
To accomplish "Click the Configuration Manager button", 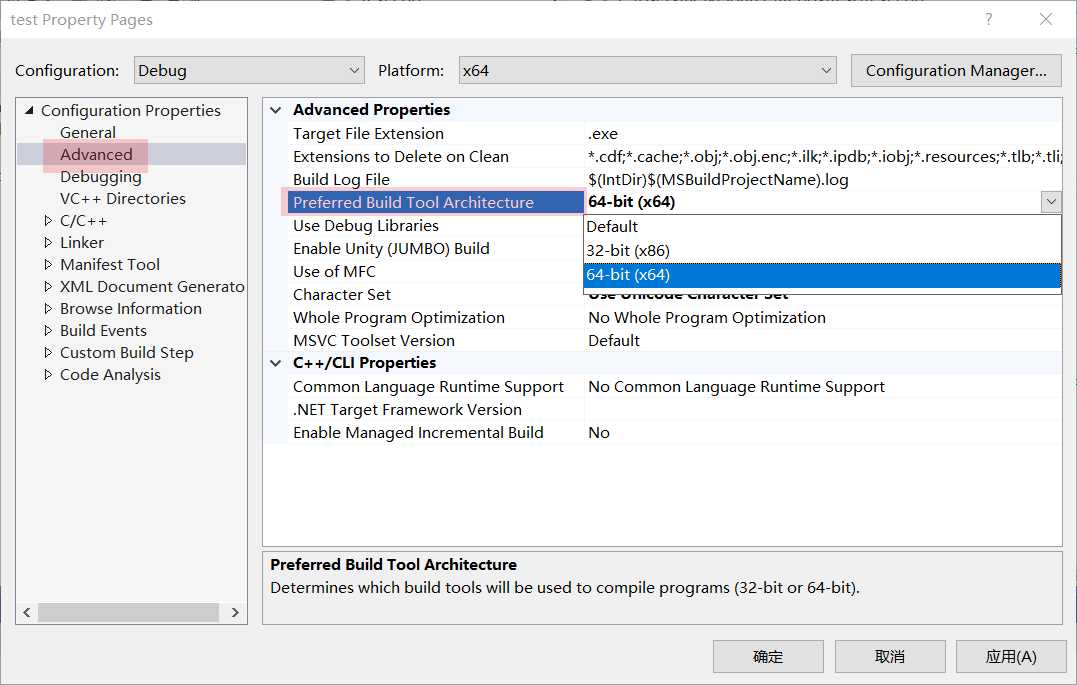I will tap(955, 71).
